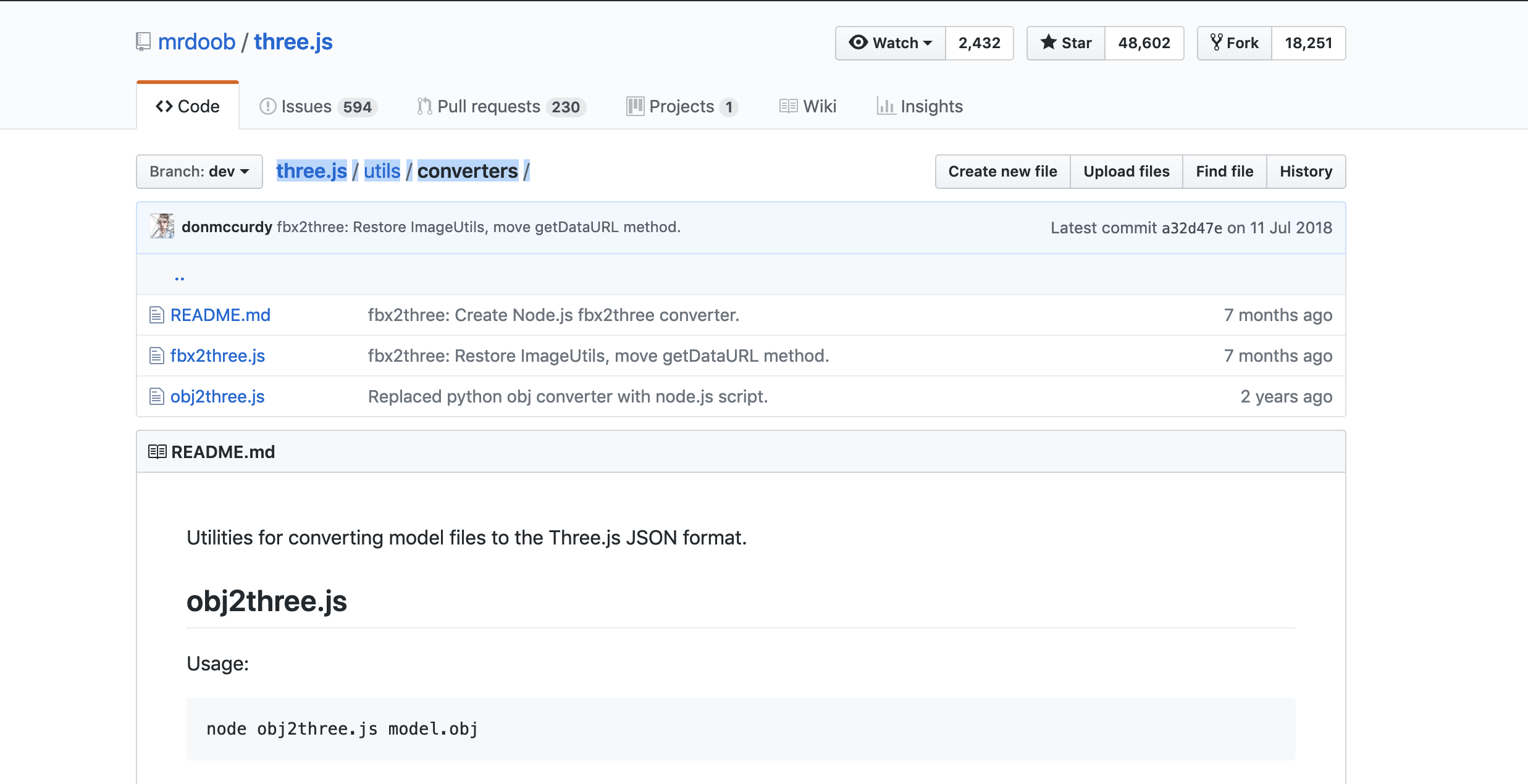Image resolution: width=1528 pixels, height=784 pixels.
Task: Open the obj2three.js file
Action: (x=217, y=396)
